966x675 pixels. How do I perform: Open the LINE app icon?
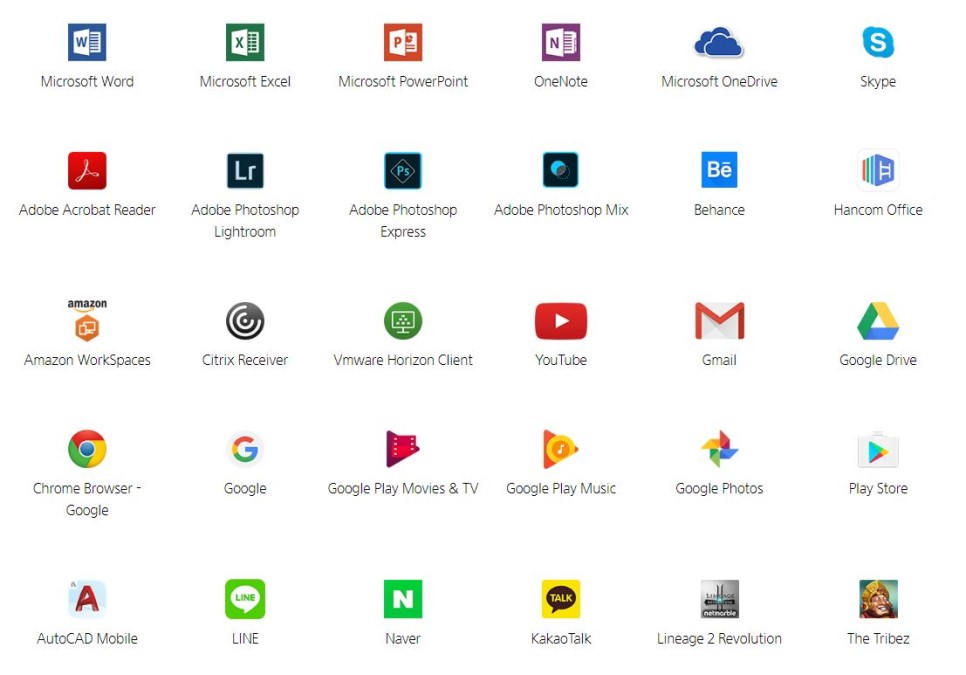click(245, 599)
